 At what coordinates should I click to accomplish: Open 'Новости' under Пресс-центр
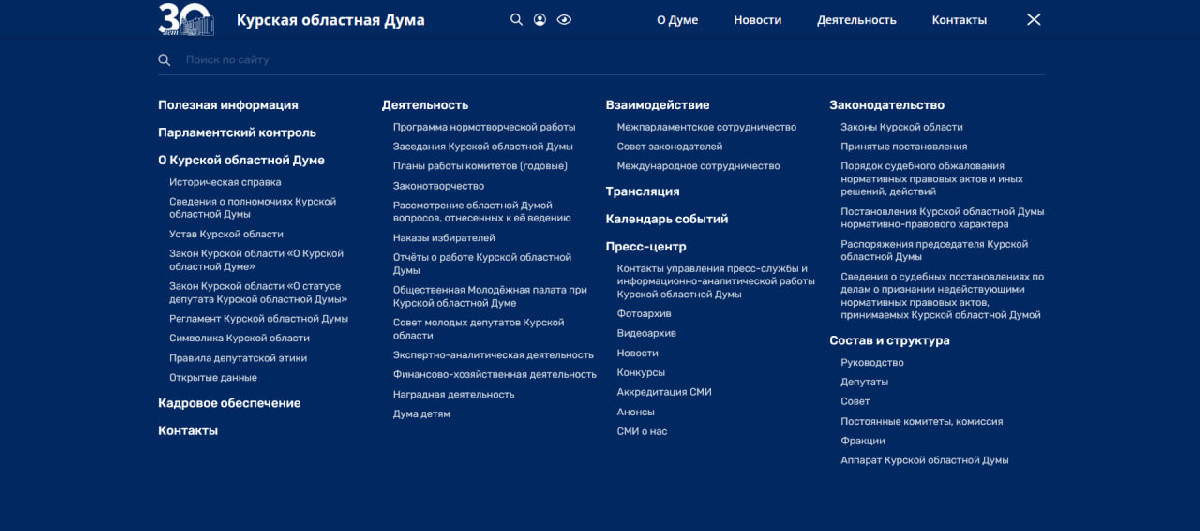coord(638,353)
